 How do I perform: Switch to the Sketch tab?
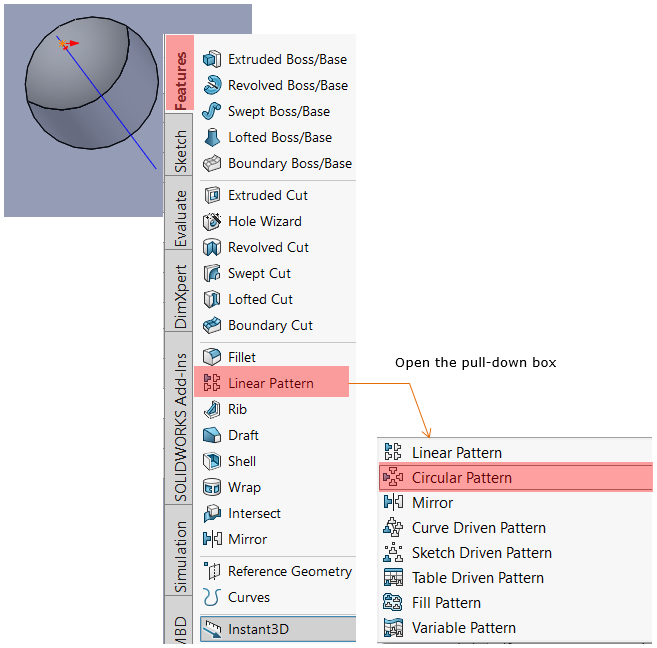tap(179, 145)
